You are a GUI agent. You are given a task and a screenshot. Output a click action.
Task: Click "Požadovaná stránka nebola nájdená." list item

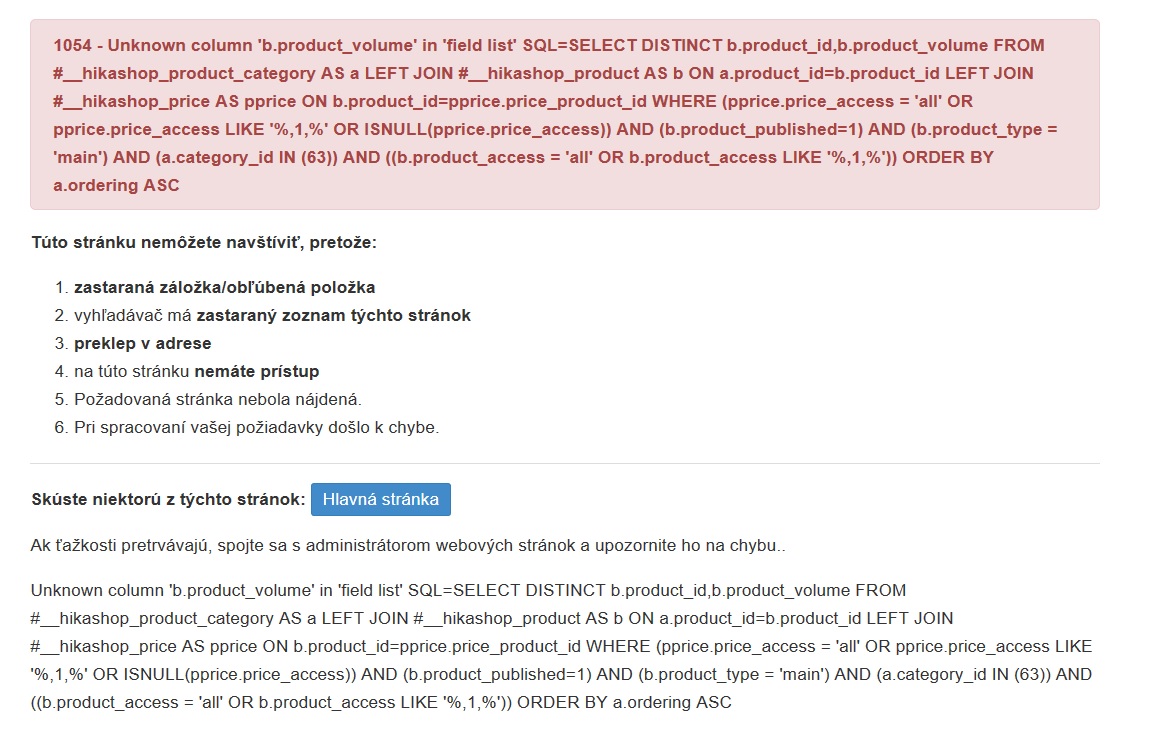217,400
